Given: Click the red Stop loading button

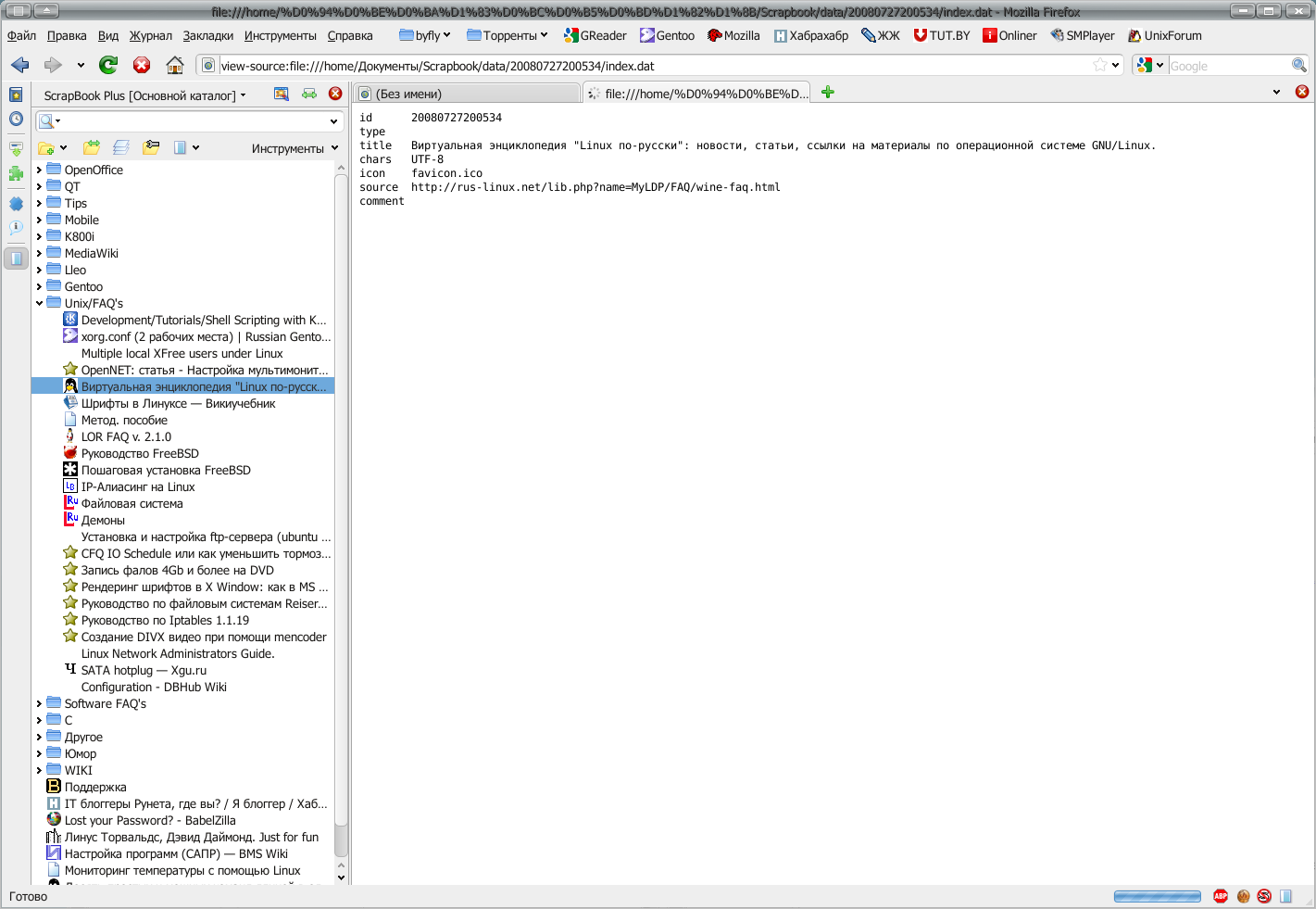Looking at the screenshot, I should 142,65.
